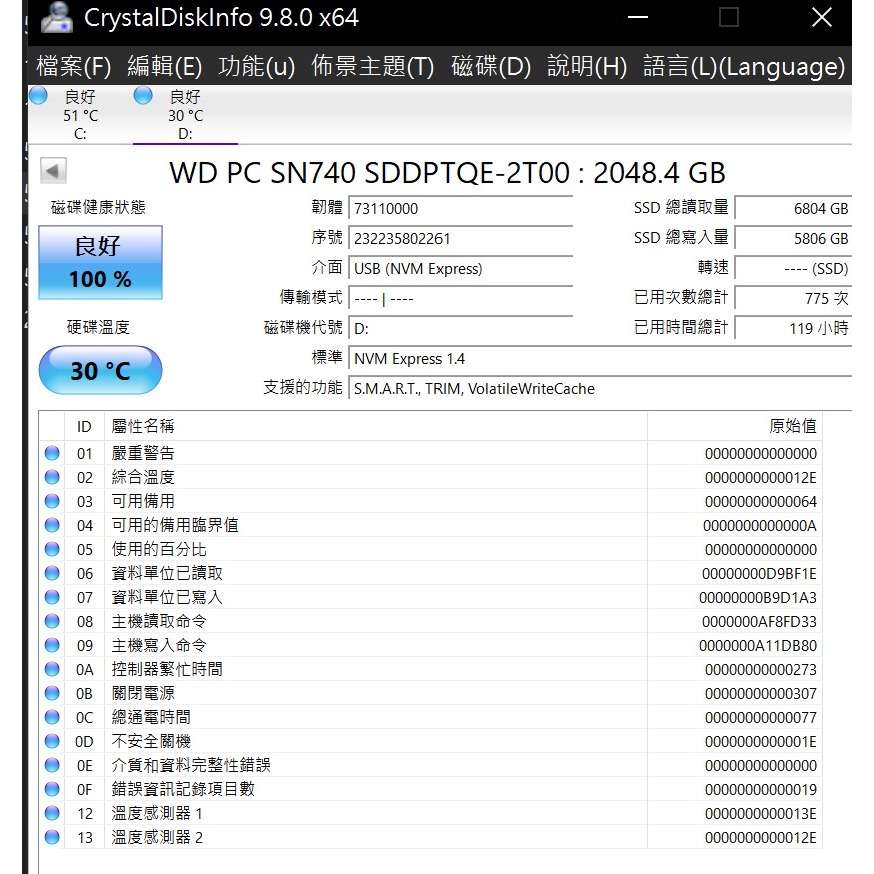Click the status orb for 使用的百分比 row
This screenshot has width=874, height=874.
click(x=52, y=549)
